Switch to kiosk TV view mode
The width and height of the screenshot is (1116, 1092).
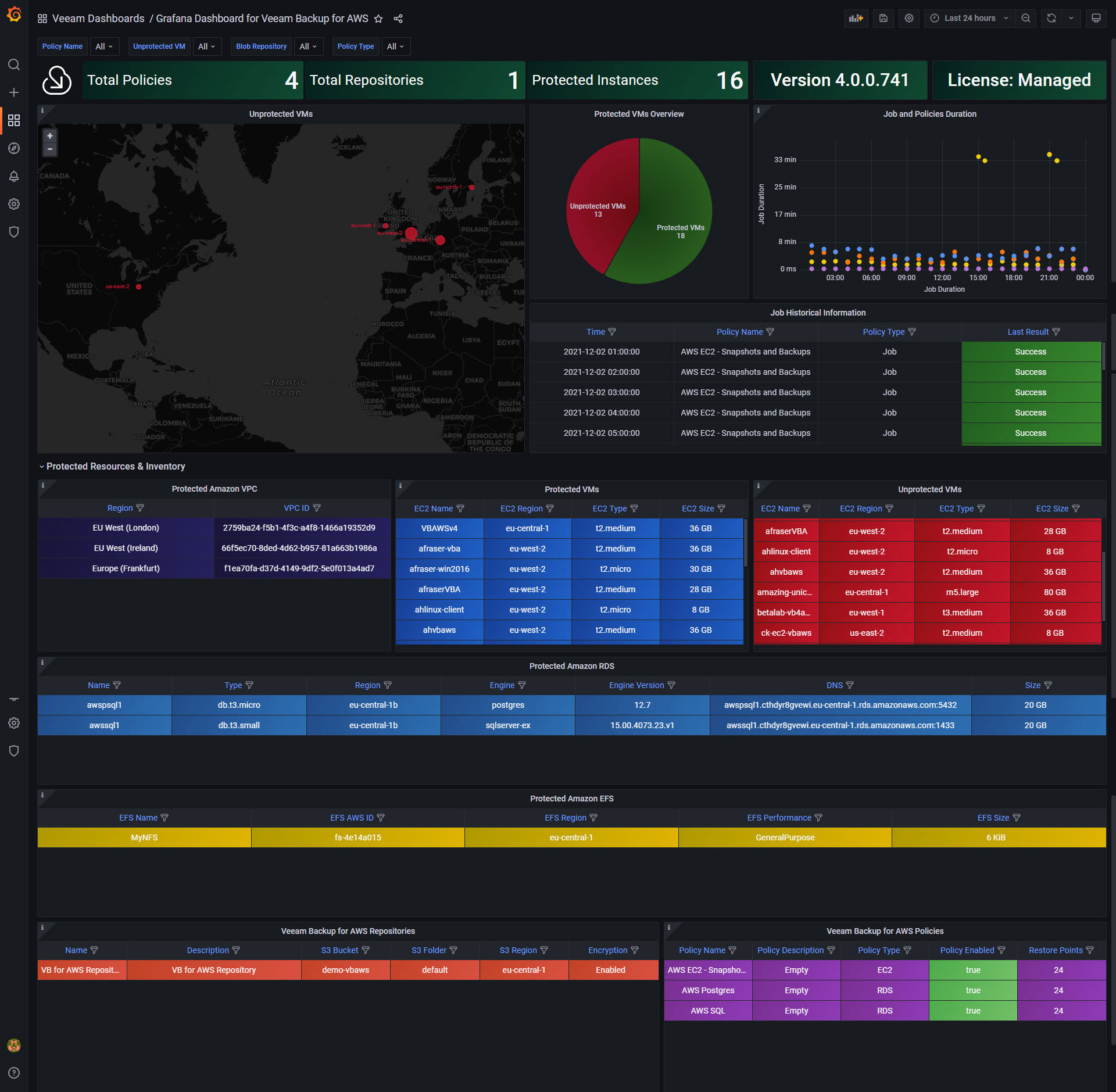tap(1096, 18)
